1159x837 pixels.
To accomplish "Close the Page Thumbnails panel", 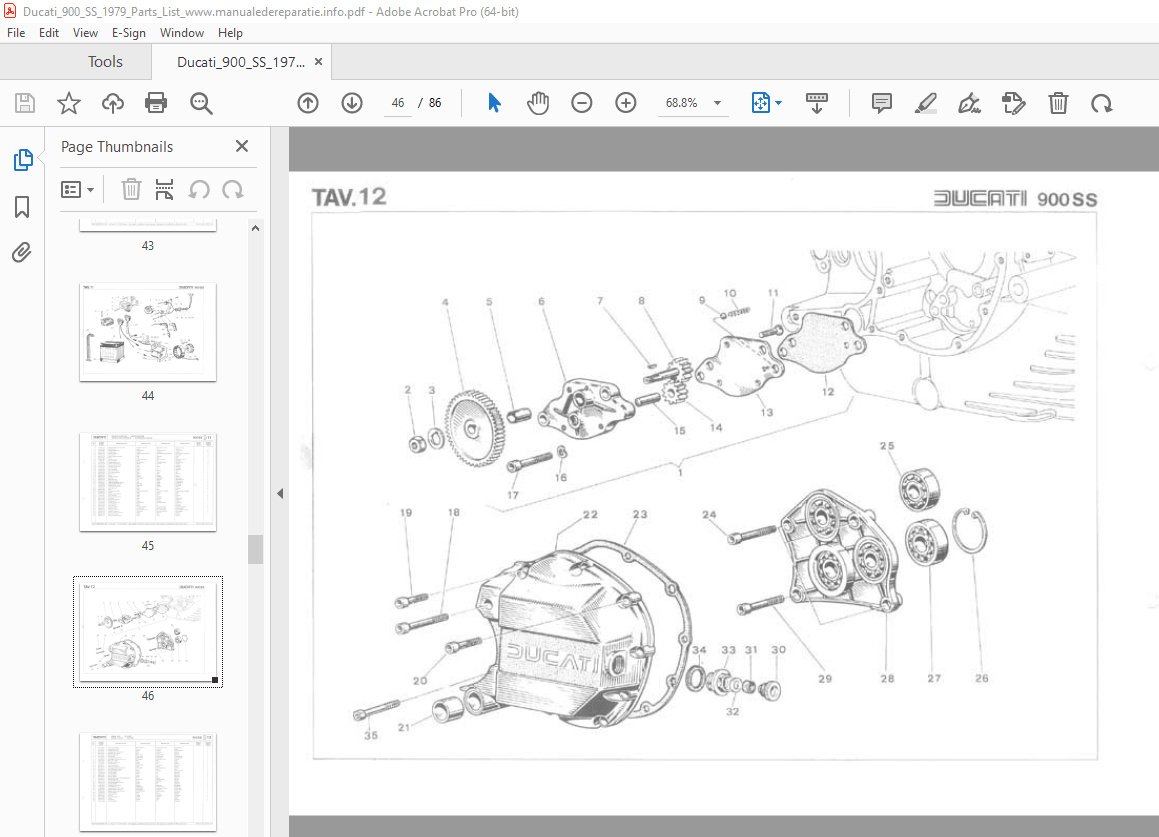I will [x=241, y=146].
